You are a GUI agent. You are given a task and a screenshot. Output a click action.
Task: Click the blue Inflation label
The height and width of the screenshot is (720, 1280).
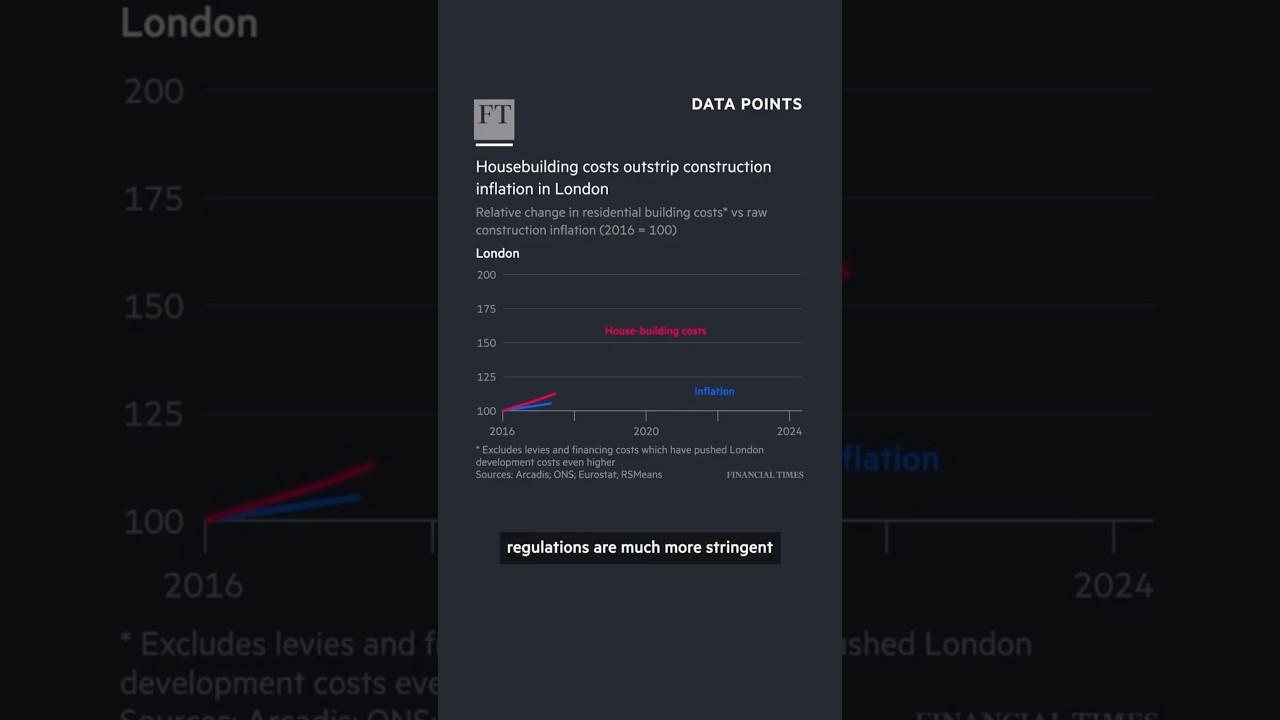point(714,391)
